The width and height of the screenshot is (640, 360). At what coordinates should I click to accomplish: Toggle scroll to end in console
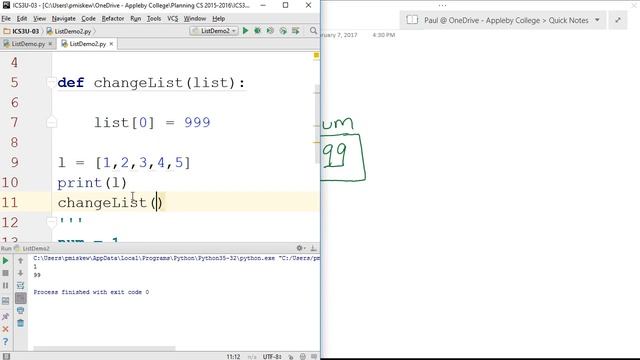(20, 298)
